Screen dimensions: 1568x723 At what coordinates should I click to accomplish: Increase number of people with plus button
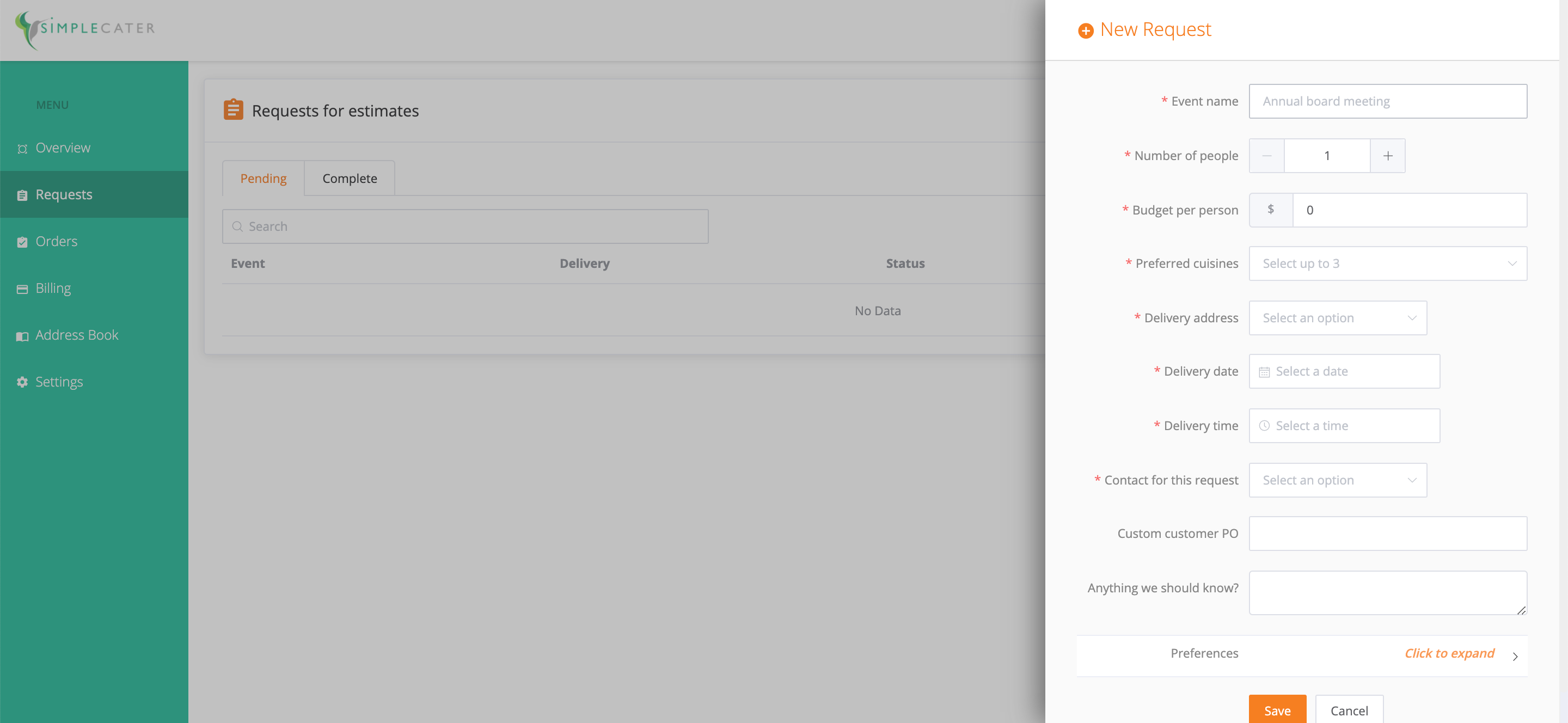(x=1387, y=156)
